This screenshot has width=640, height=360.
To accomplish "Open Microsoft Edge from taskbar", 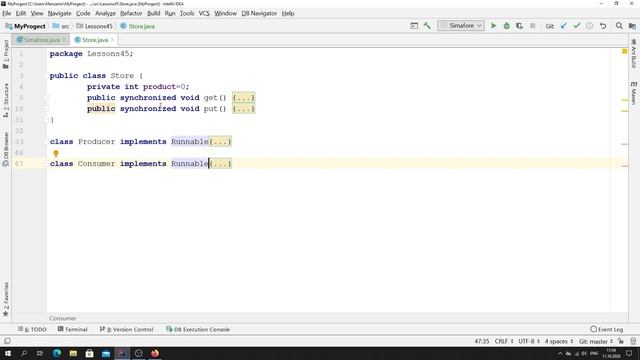I will coord(57,353).
